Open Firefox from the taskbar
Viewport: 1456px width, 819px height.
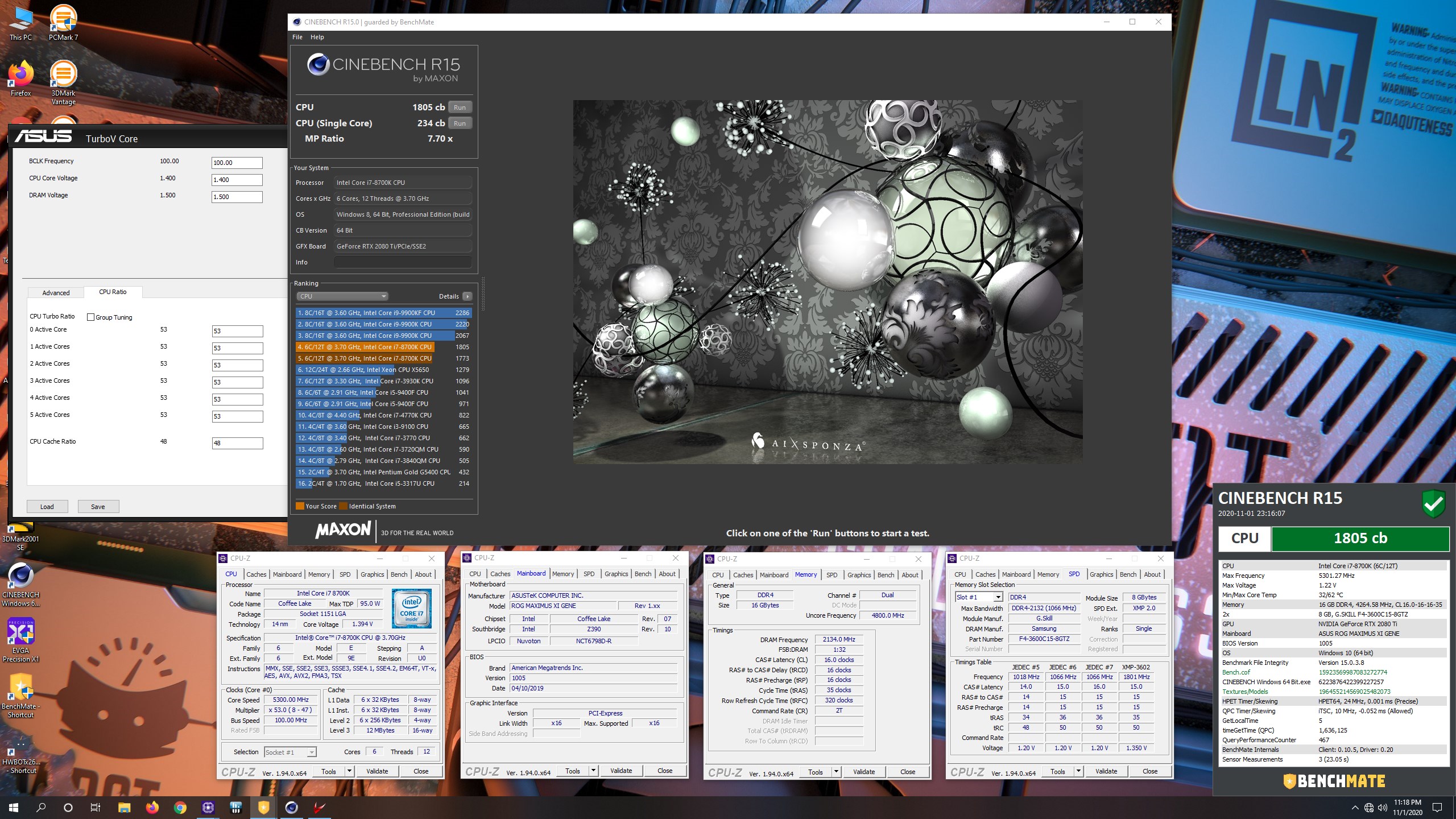[152, 807]
